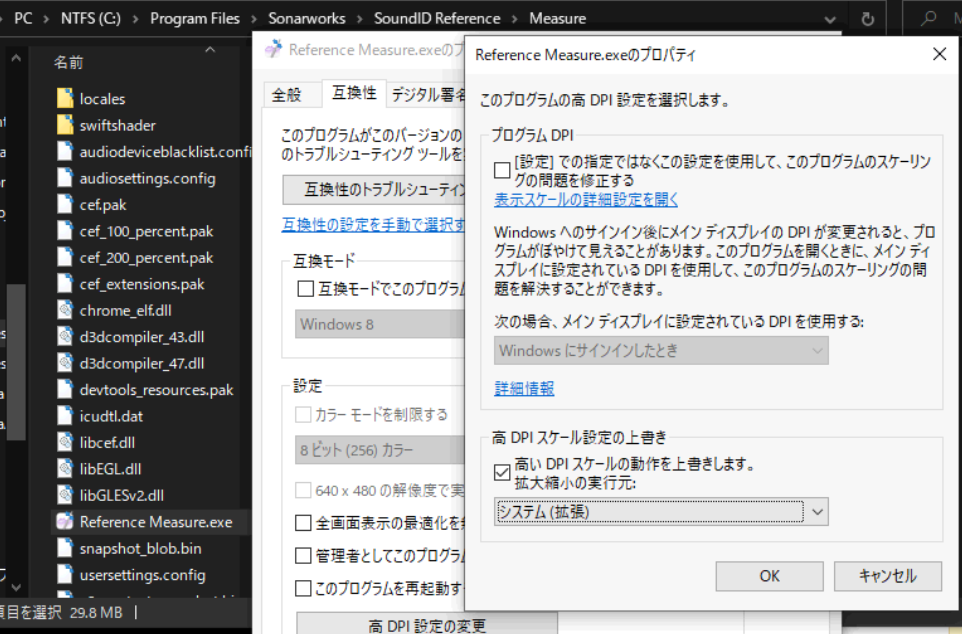Screen dimensions: 962x634
Task: Select the cef_extensions.pak file icon
Action: [x=65, y=284]
